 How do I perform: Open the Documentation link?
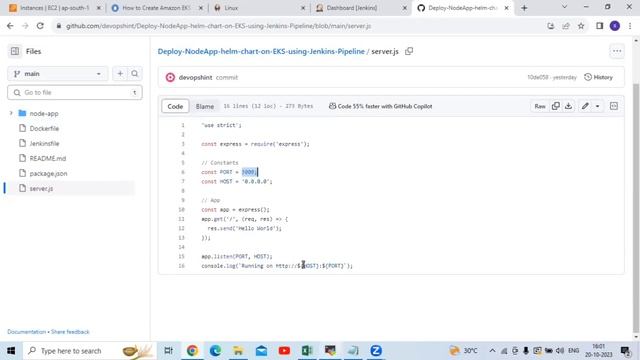27,332
